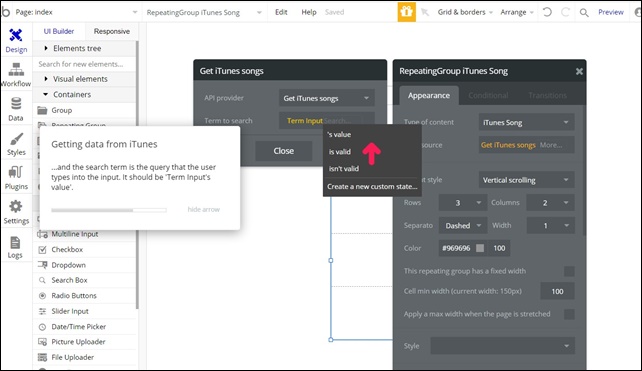Select Create a new custom state option
Image resolution: width=642 pixels, height=371 pixels.
point(372,186)
